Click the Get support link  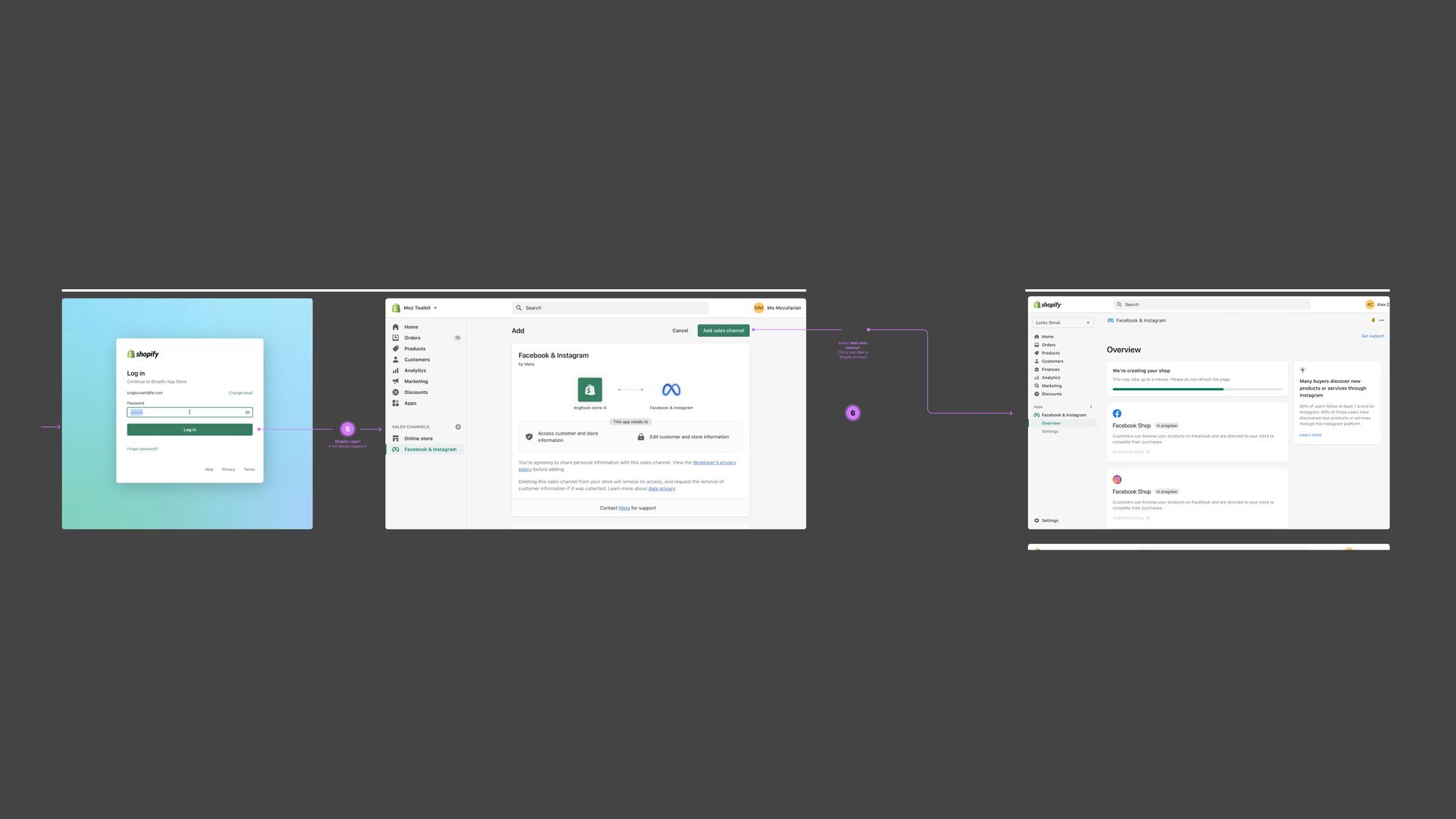click(1373, 336)
